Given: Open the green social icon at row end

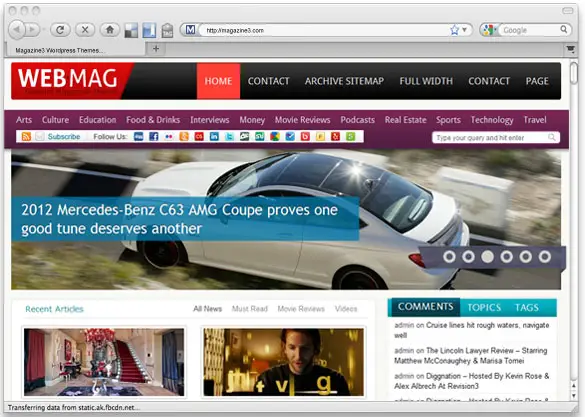Looking at the screenshot, I should pyautogui.click(x=350, y=137).
